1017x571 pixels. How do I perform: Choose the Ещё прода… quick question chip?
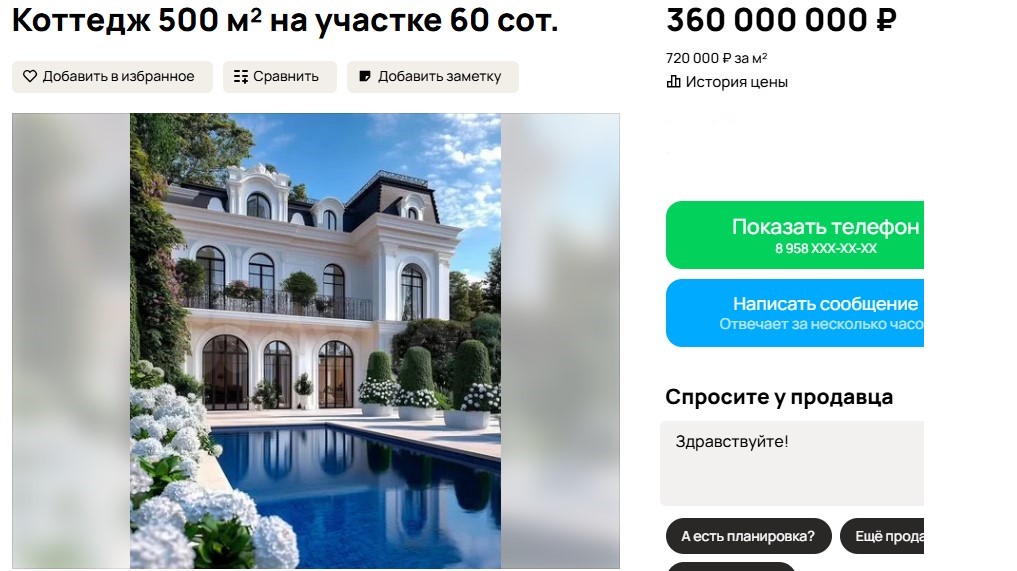882,536
